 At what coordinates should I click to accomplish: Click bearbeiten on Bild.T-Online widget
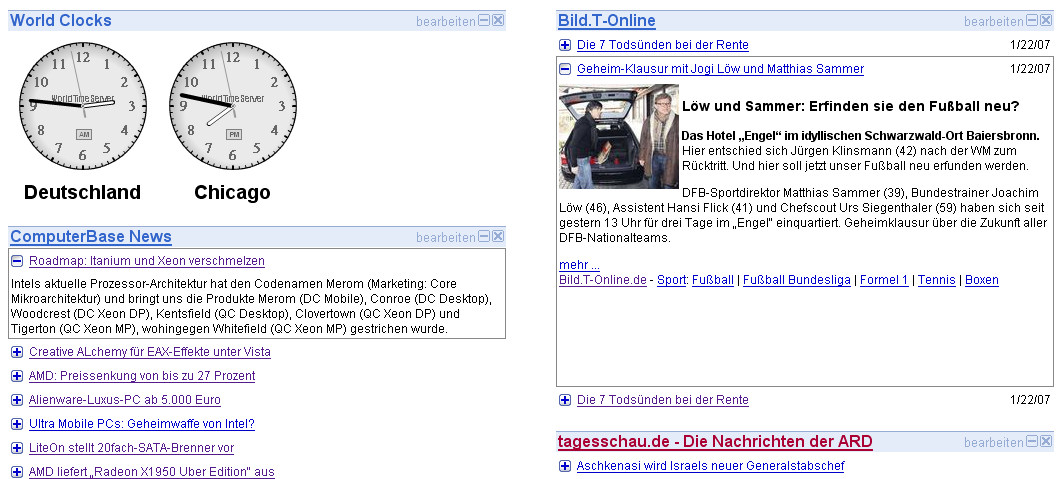click(x=994, y=22)
